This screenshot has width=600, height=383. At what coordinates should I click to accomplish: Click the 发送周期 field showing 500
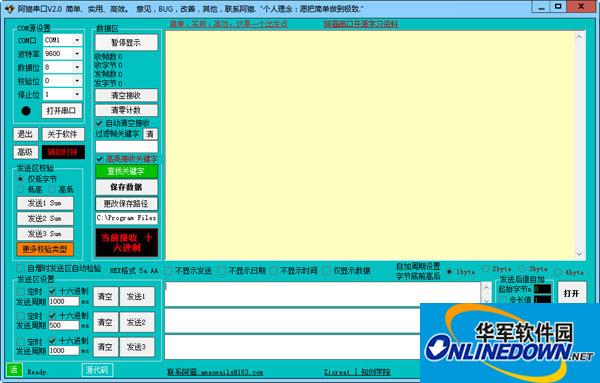pos(64,325)
